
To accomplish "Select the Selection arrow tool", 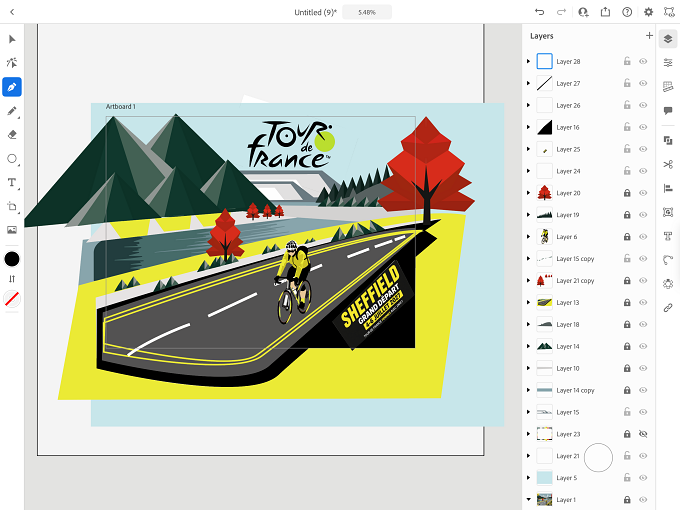I will (12, 39).
